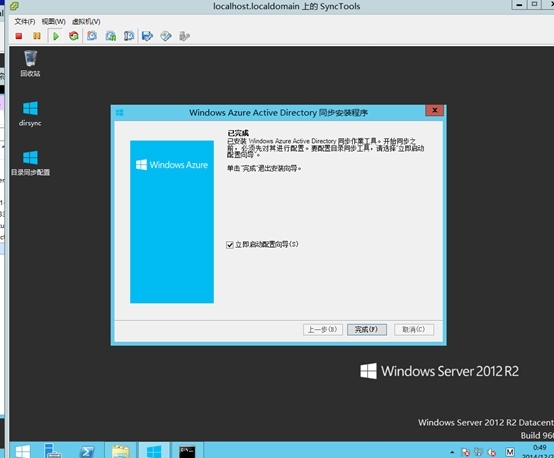Click the revert to snapshot toolbar icon
The height and width of the screenshot is (458, 554).
(x=111, y=36)
